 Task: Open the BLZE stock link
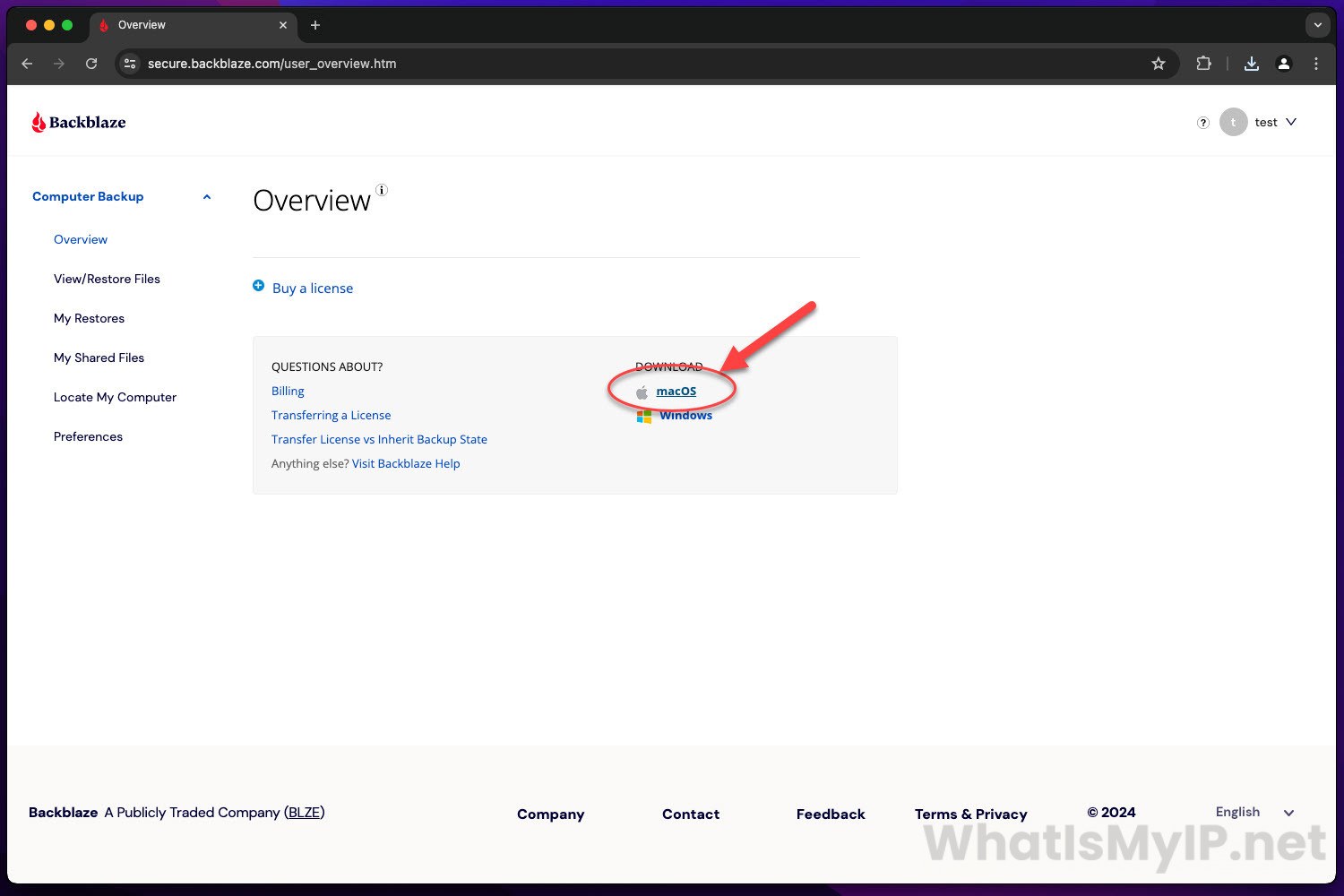click(x=305, y=813)
